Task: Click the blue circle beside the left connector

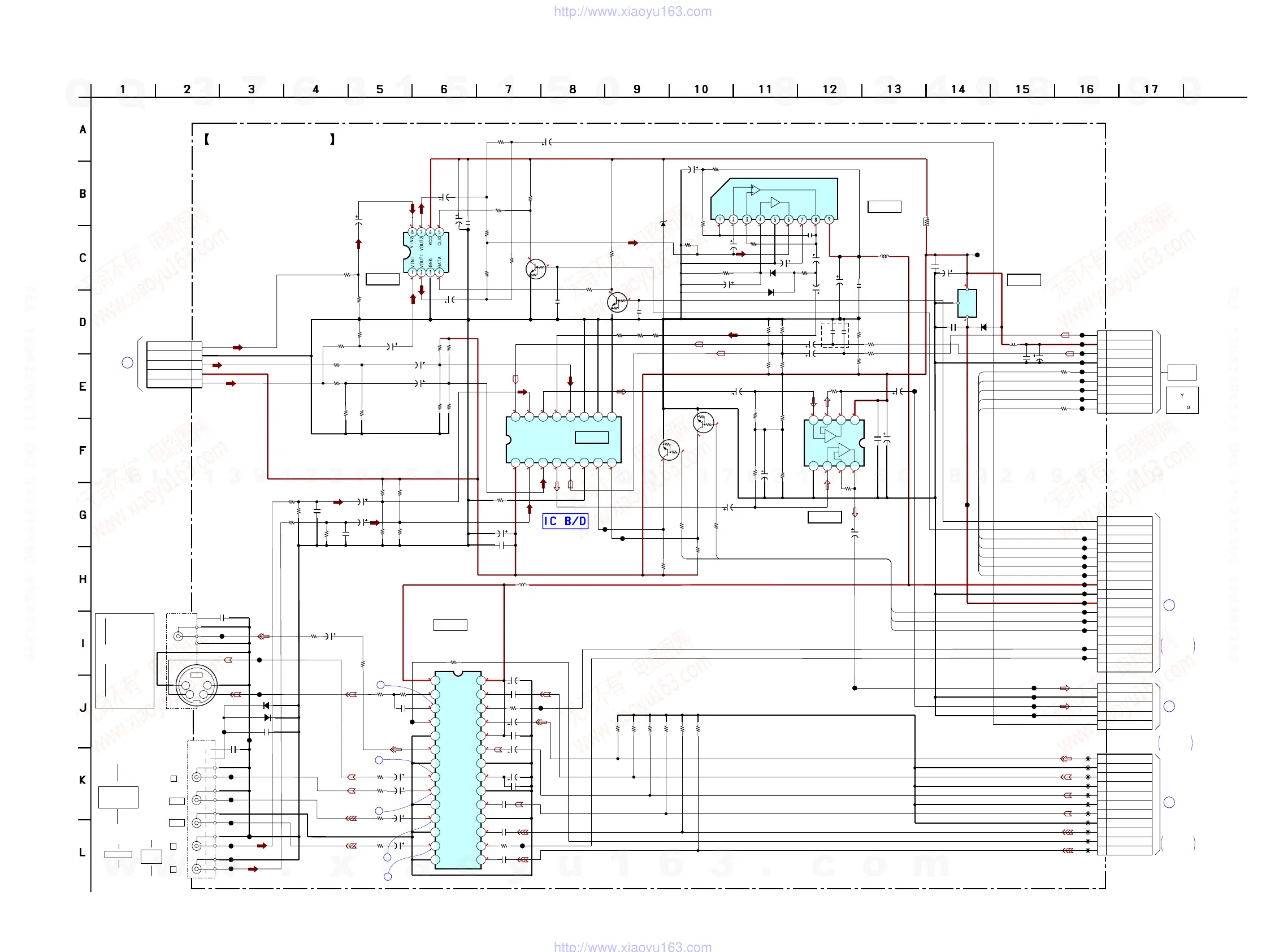Action: tap(128, 363)
